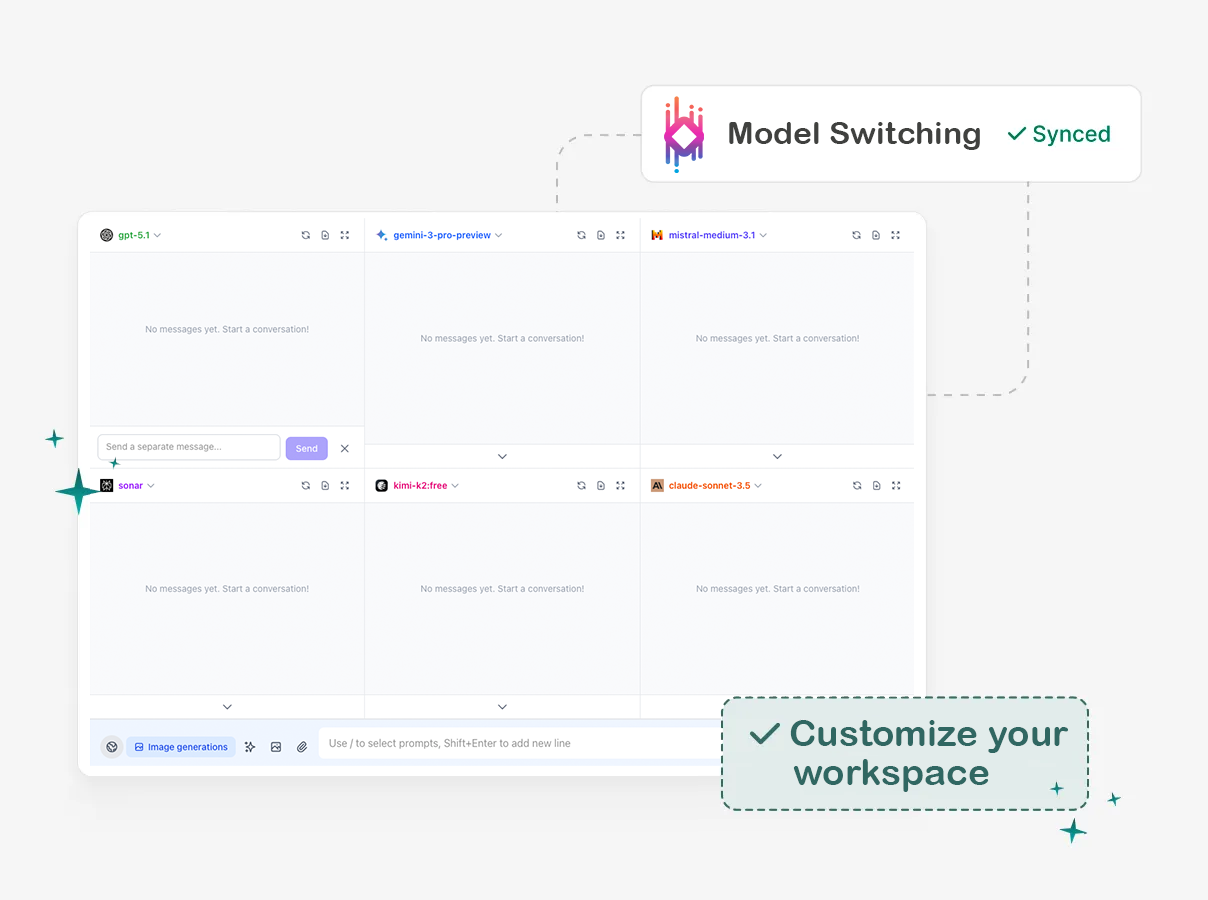Image resolution: width=1208 pixels, height=900 pixels.
Task: Regenerate the gpt-5.1 conversation
Action: (x=305, y=234)
